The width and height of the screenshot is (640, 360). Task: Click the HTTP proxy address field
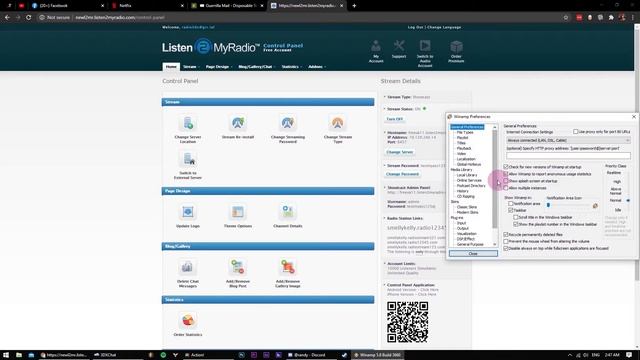[568, 156]
